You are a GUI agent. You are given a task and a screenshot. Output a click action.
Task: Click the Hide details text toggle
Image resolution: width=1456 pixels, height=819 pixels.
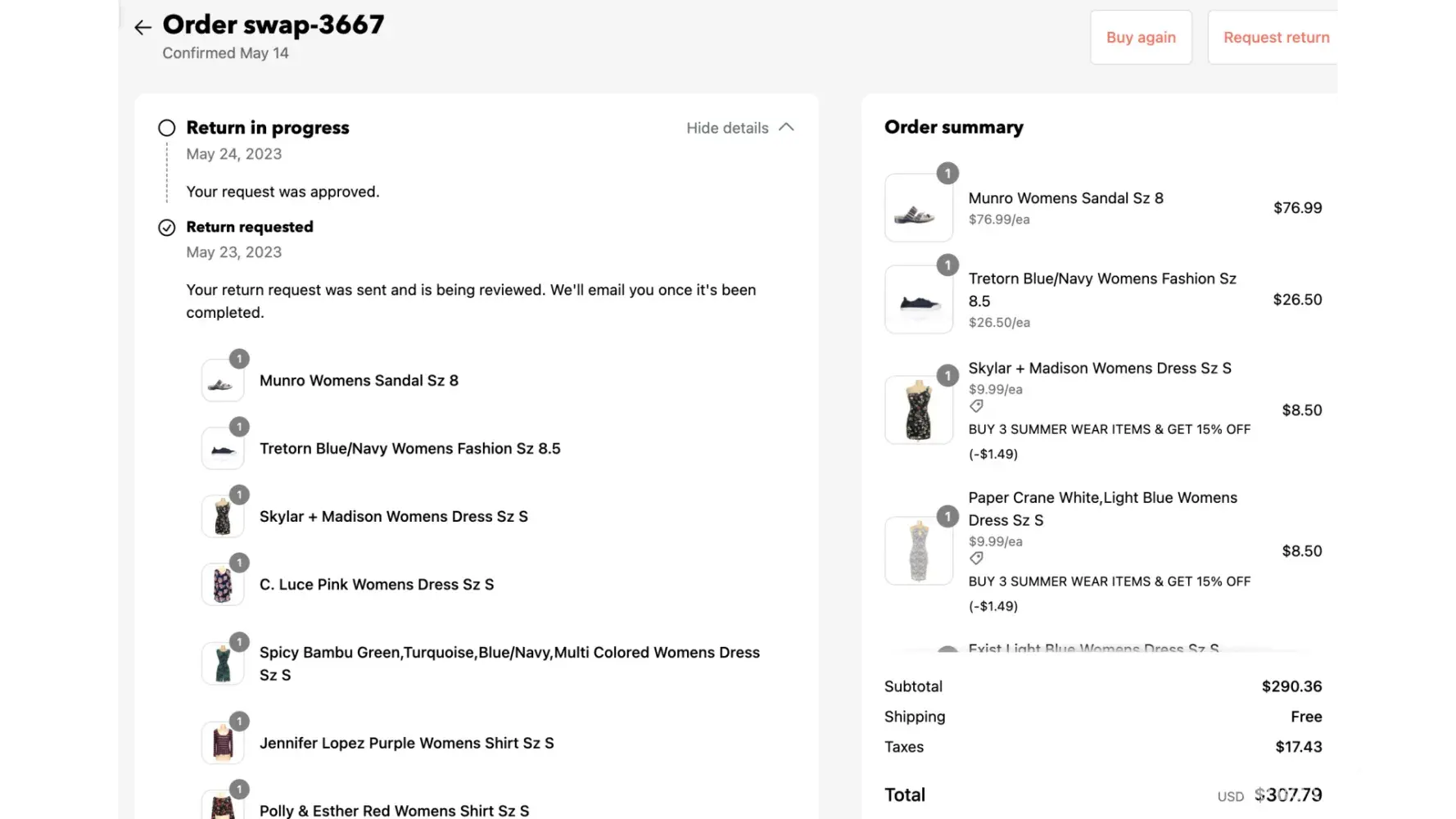click(x=727, y=129)
